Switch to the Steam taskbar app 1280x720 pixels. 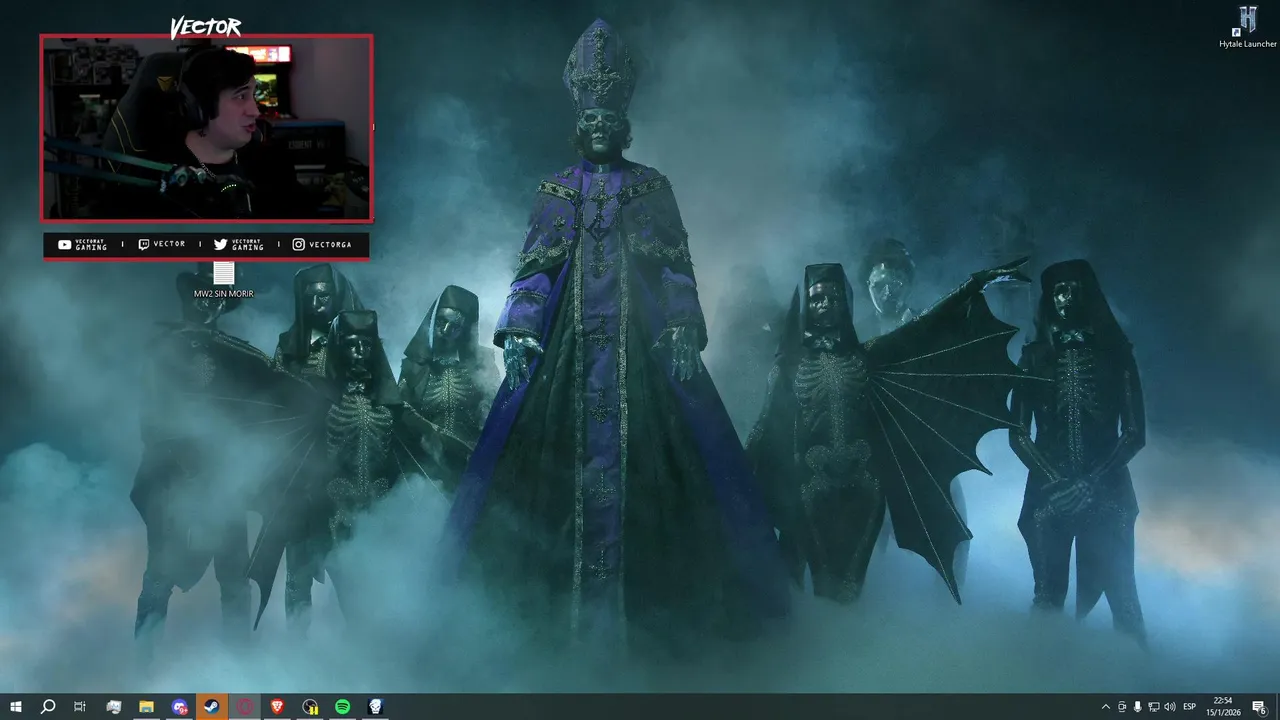[212, 707]
